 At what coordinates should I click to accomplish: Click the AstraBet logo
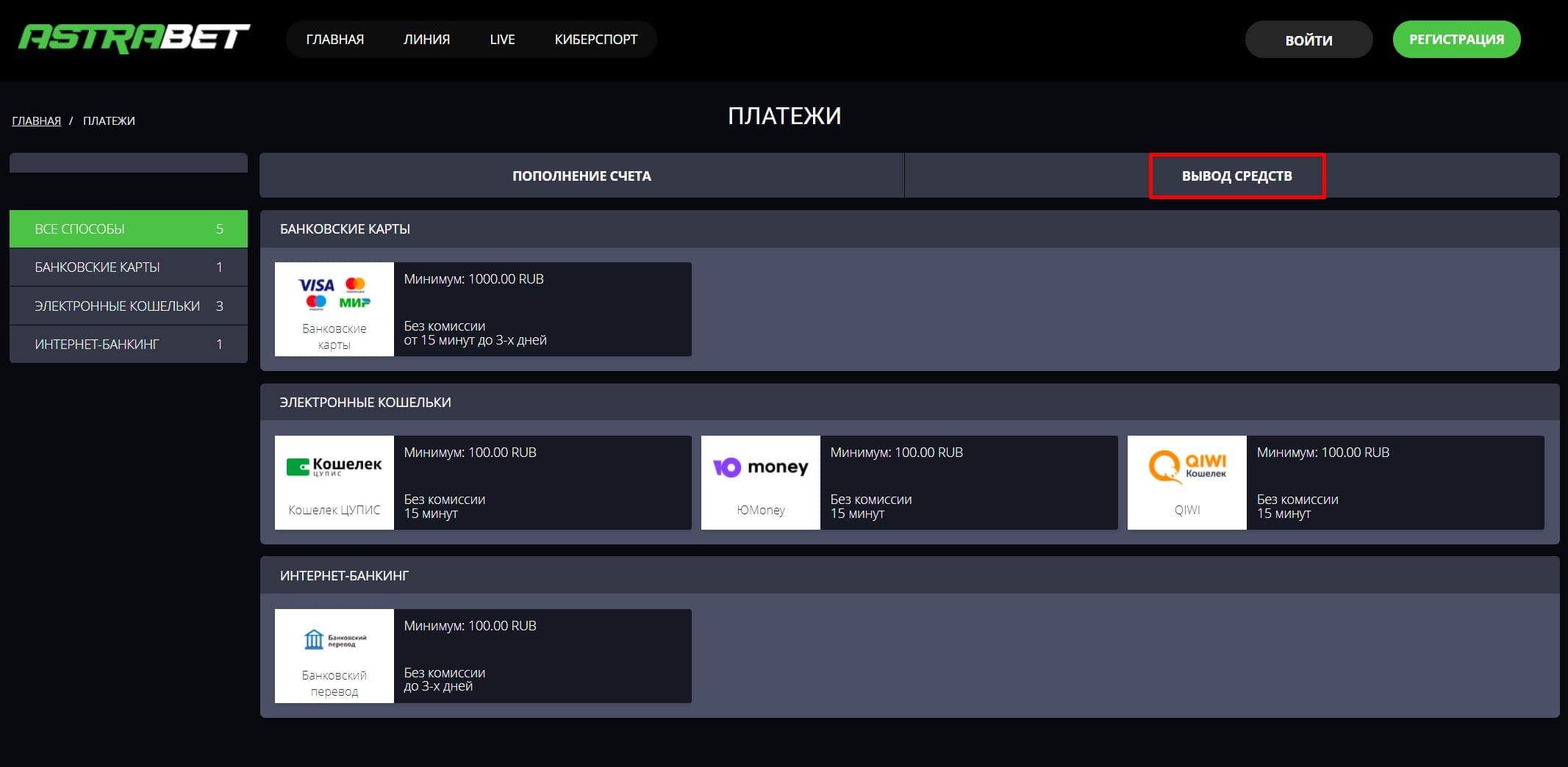[x=134, y=38]
